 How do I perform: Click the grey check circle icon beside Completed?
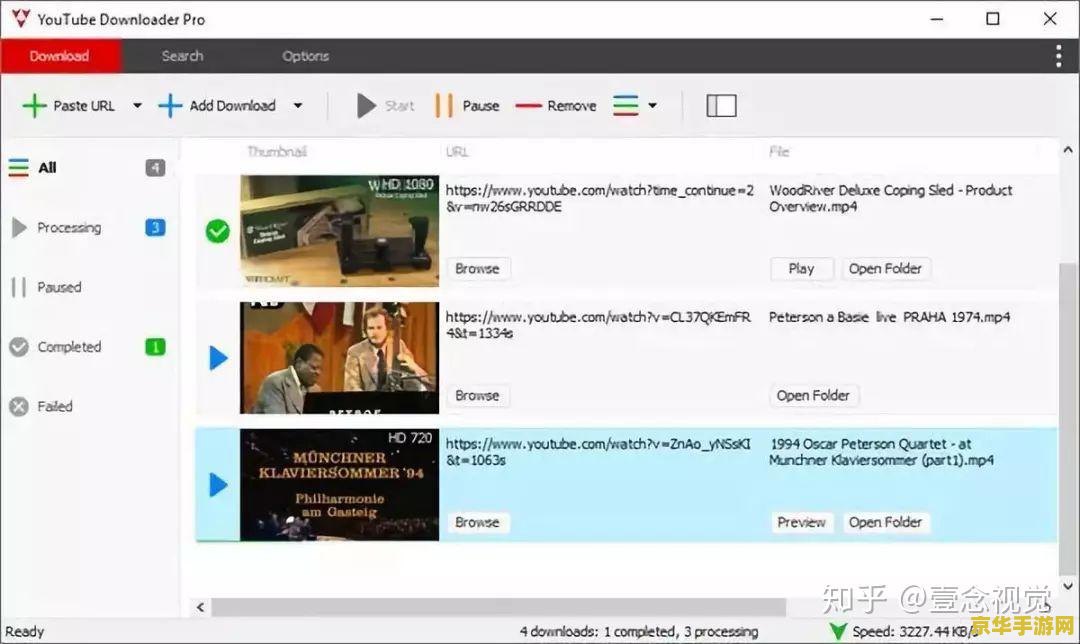point(19,346)
